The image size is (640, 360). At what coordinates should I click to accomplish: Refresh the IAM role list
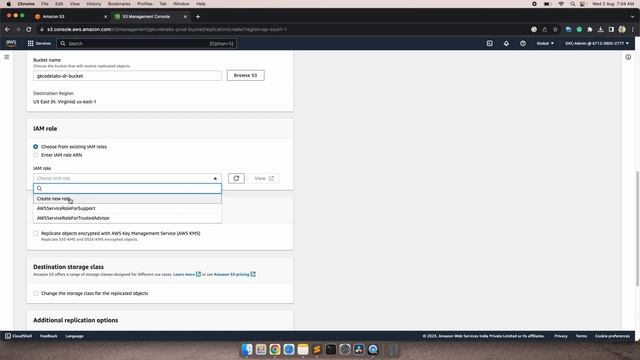click(236, 178)
